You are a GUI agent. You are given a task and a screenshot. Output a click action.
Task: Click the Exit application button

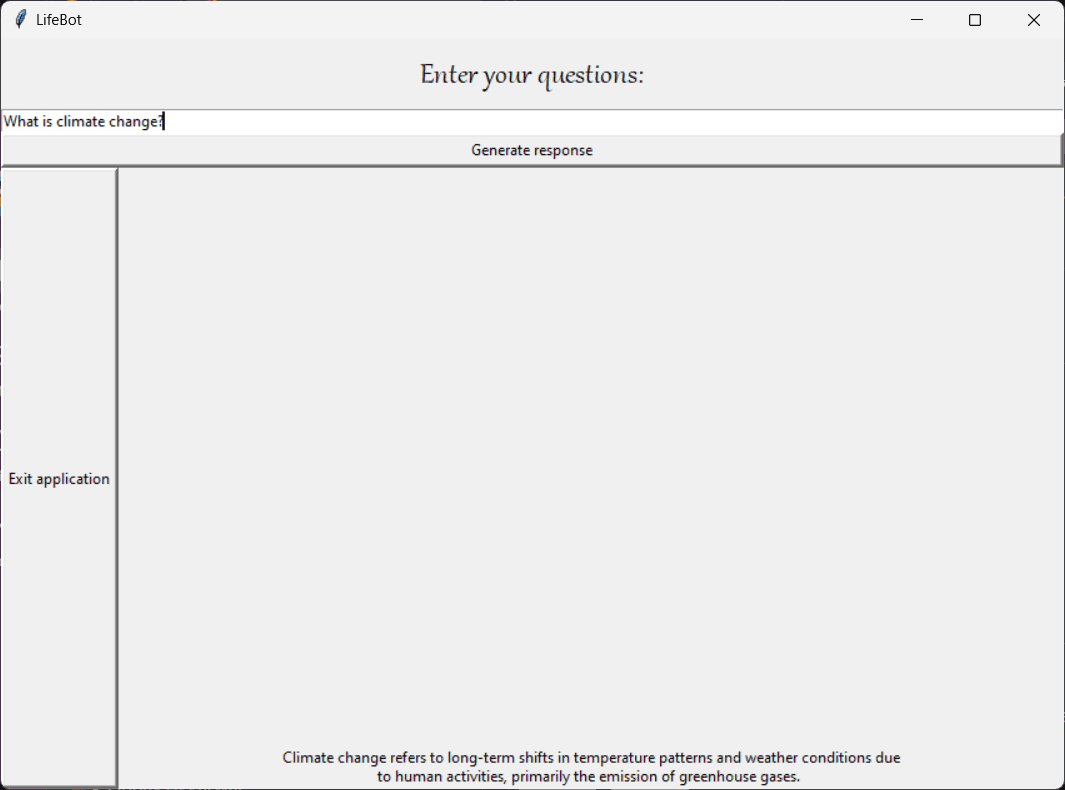coord(59,478)
